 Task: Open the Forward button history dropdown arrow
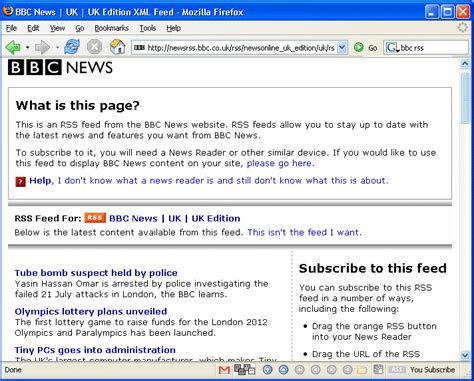pyautogui.click(x=57, y=48)
